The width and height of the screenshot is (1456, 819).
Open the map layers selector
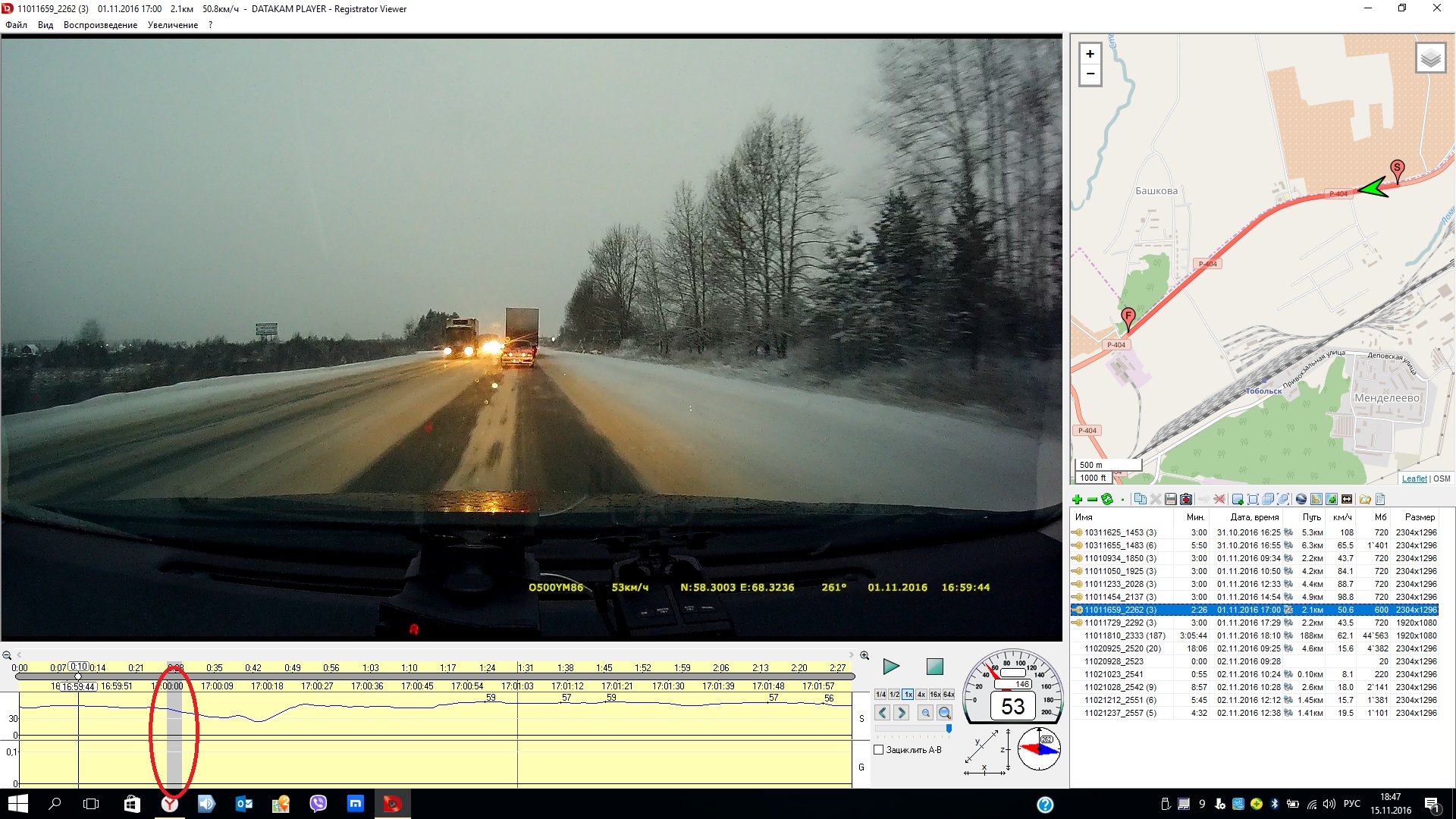[1430, 58]
